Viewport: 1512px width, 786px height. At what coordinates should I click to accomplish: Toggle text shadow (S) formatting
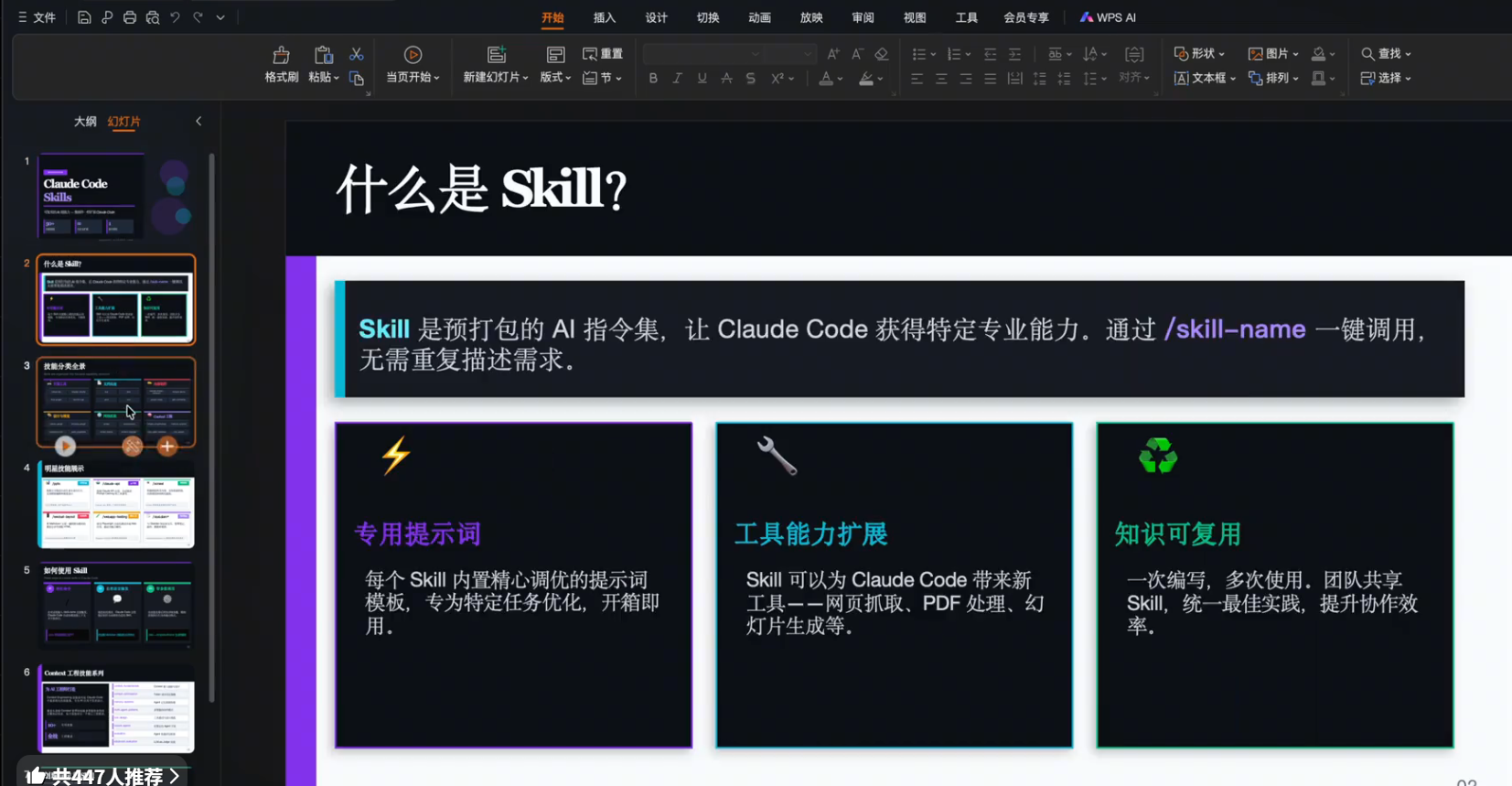coord(751,79)
